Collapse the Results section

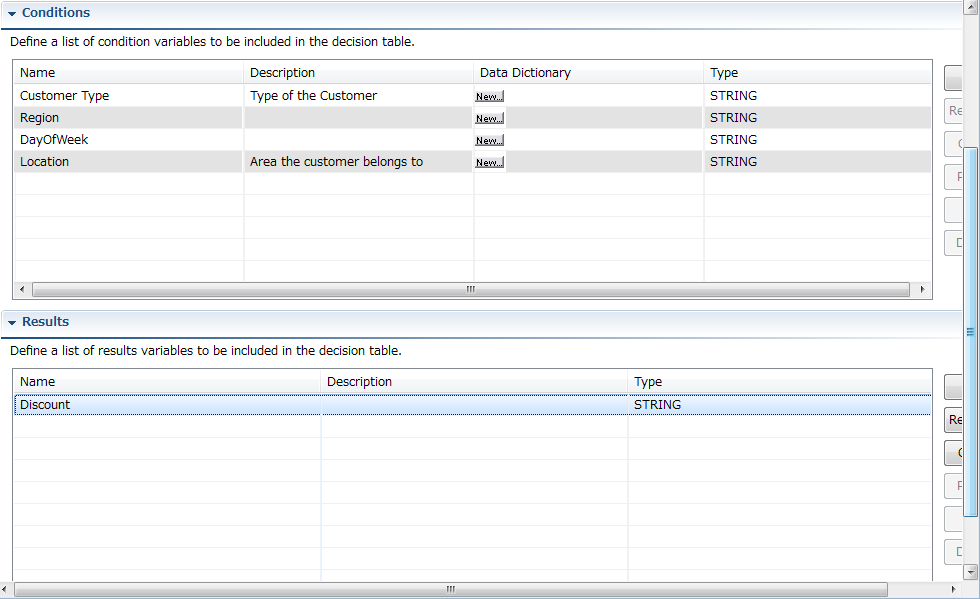click(12, 323)
